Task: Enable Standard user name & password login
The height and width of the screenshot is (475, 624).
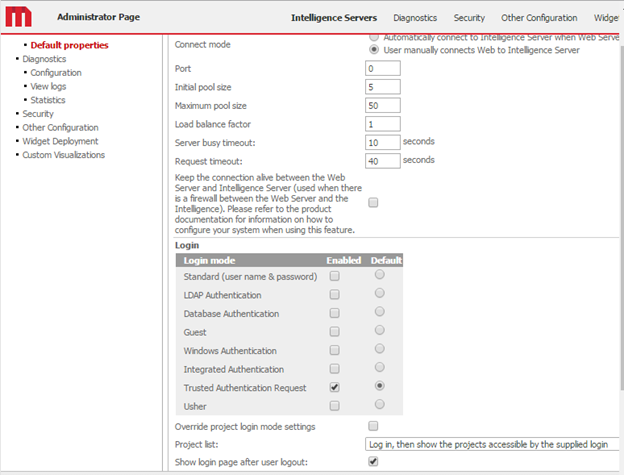Action: click(335, 276)
